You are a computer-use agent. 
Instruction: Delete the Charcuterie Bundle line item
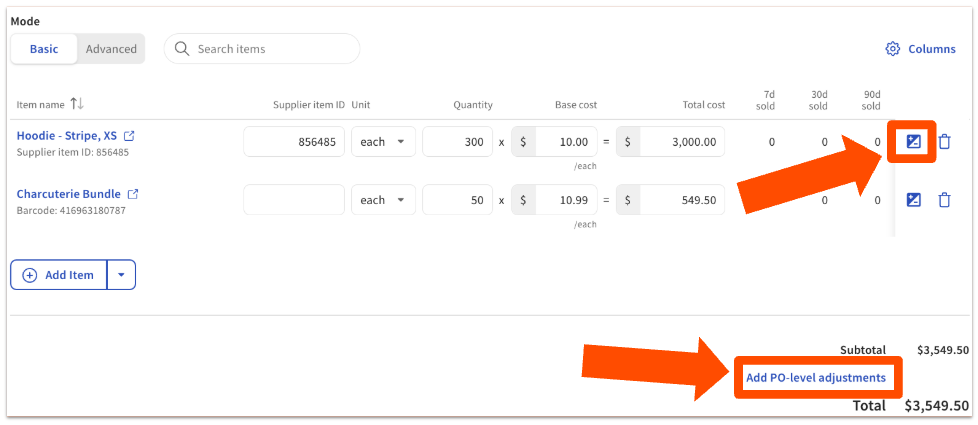[x=944, y=200]
